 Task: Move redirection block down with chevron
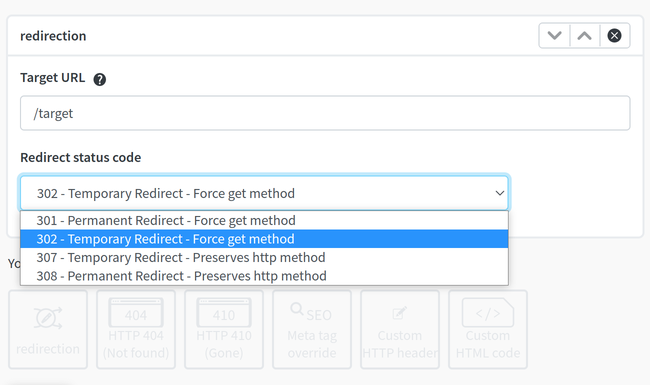pos(554,36)
